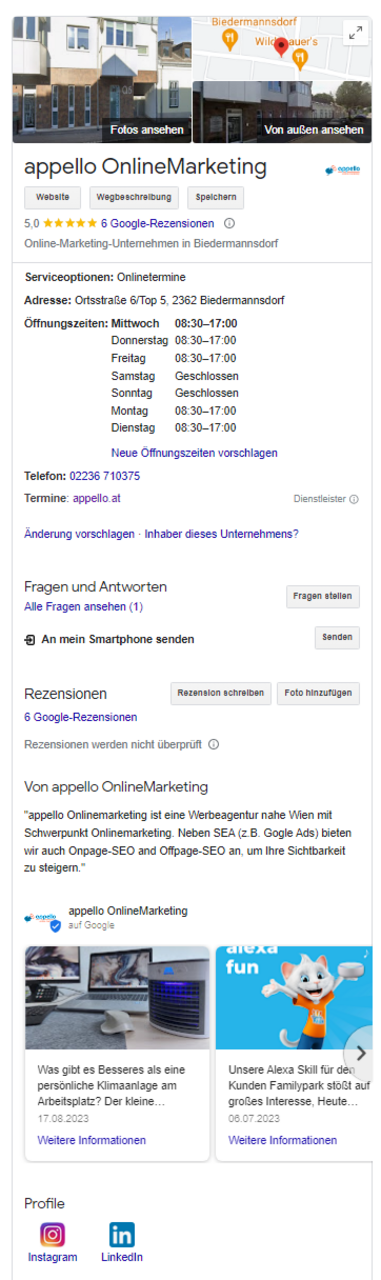The image size is (381, 1280).
Task: Open the Biedermannsdorf map thumbnail
Action: pos(282,48)
